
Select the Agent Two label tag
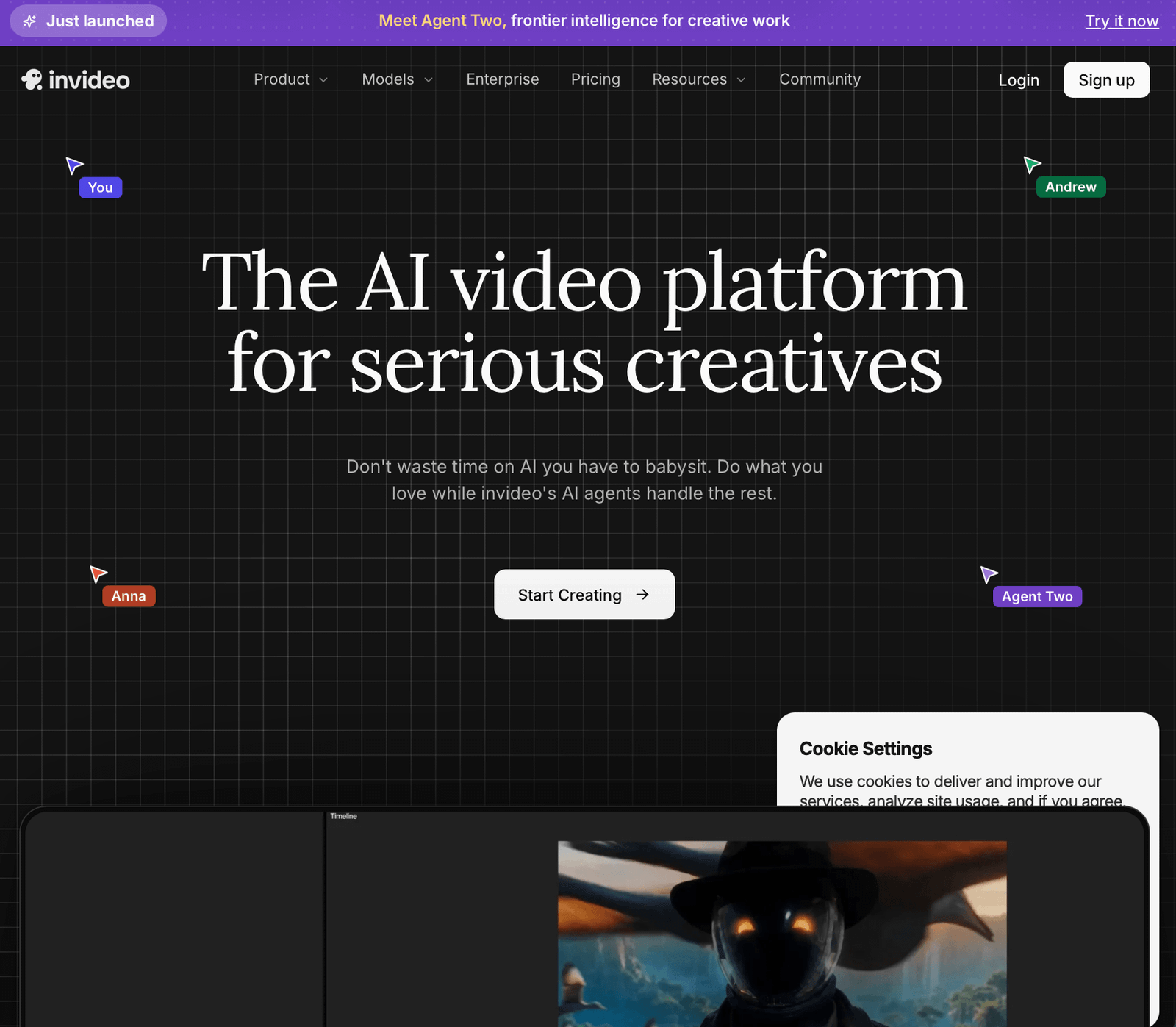point(1037,596)
